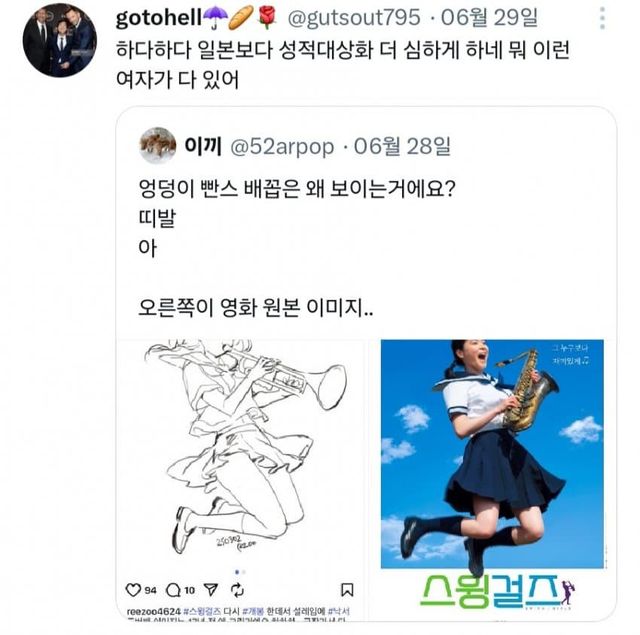The width and height of the screenshot is (640, 635).
Task: Open the @52arpop handle
Action: click(x=282, y=146)
